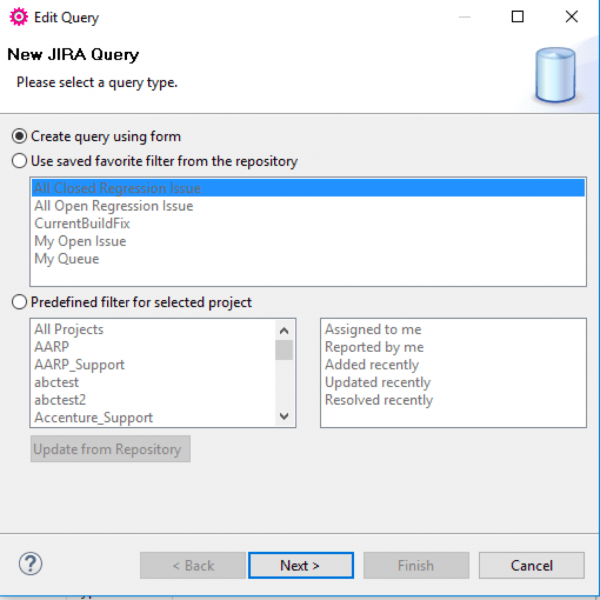This screenshot has width=600, height=600.
Task: Click the help question mark icon
Action: pyautogui.click(x=30, y=564)
